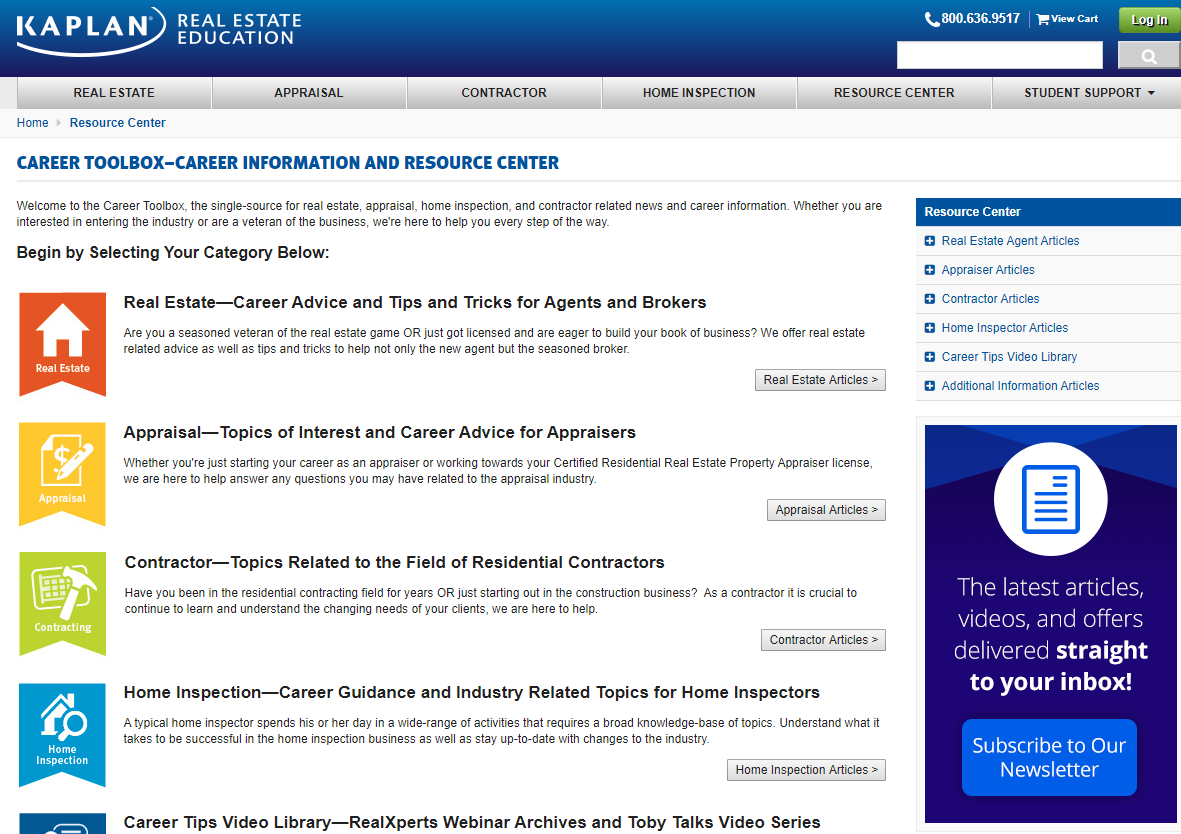Click into the site search field

tap(999, 56)
